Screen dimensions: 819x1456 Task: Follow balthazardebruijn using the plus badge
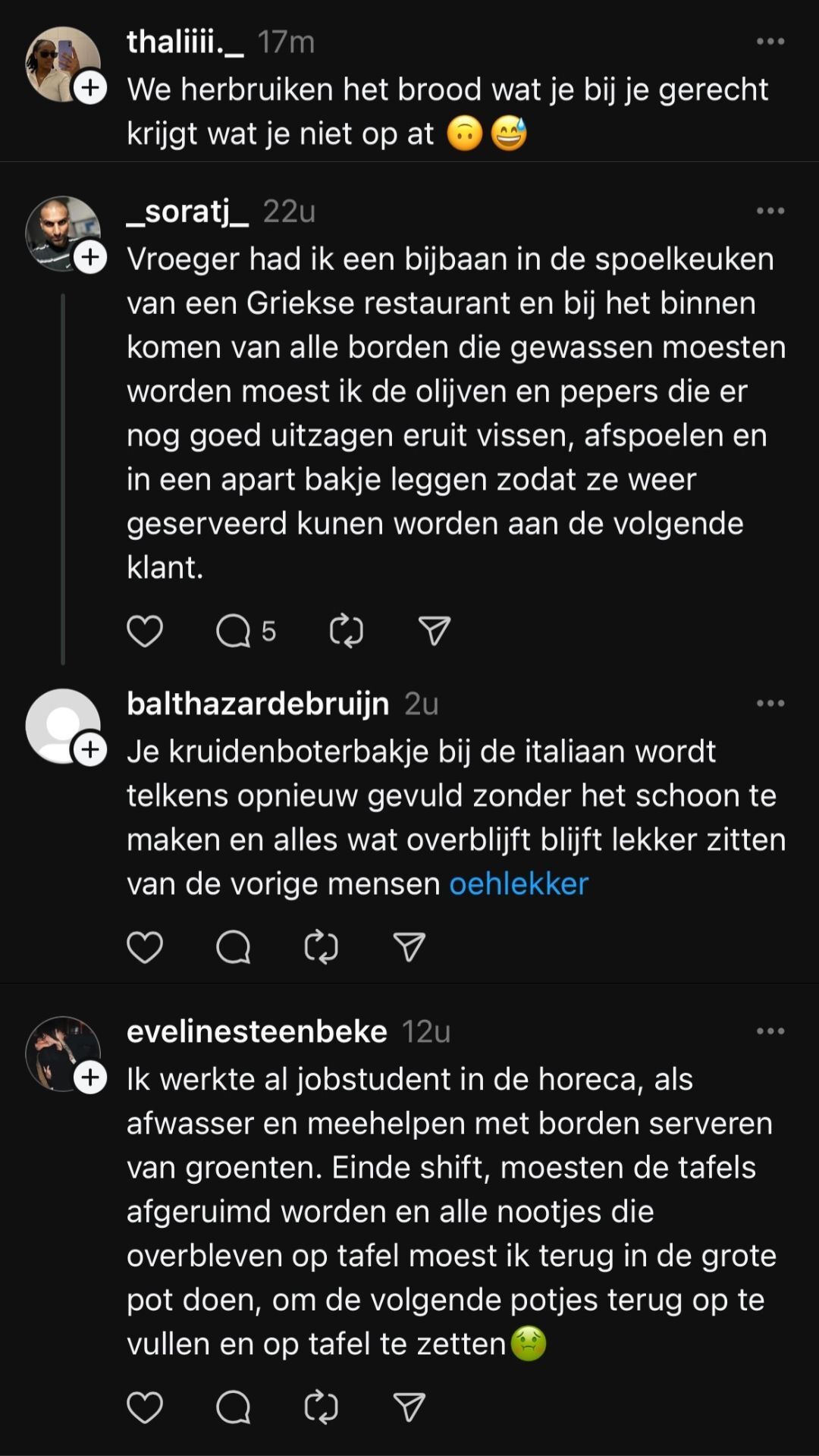[90, 750]
